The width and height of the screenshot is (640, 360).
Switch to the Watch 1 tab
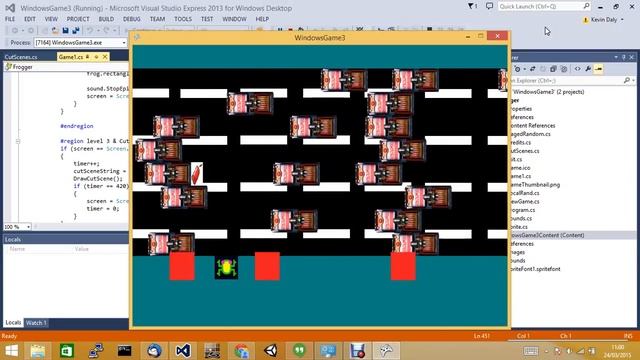(x=36, y=323)
